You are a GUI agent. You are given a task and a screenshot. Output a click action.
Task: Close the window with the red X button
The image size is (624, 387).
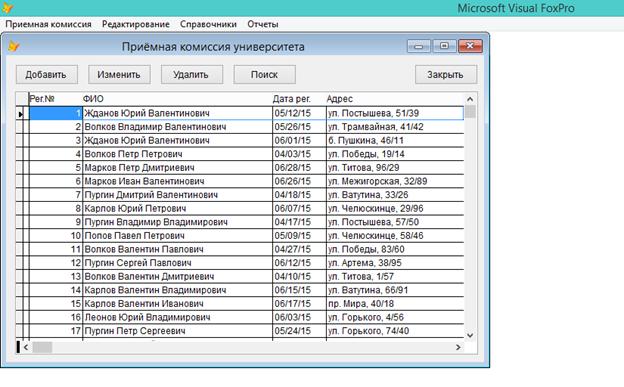(470, 46)
